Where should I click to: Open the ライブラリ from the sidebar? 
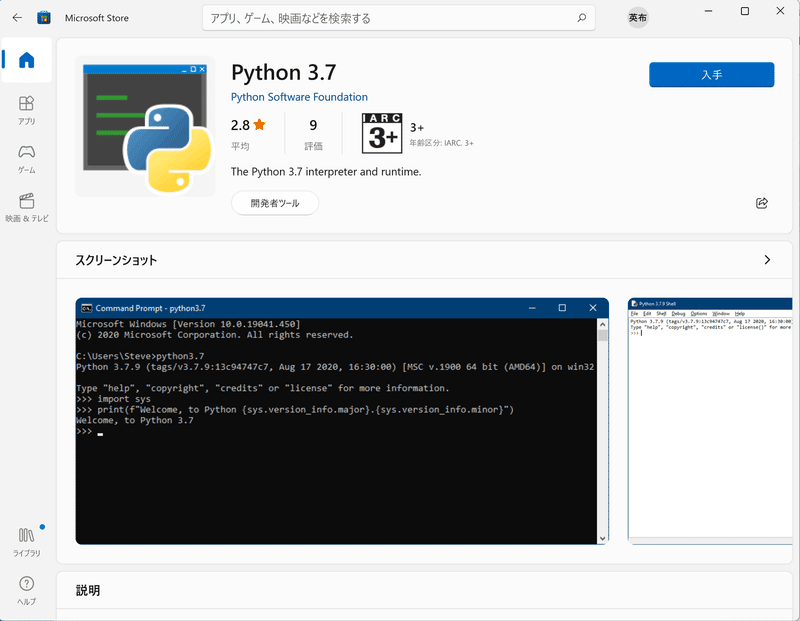point(25,540)
